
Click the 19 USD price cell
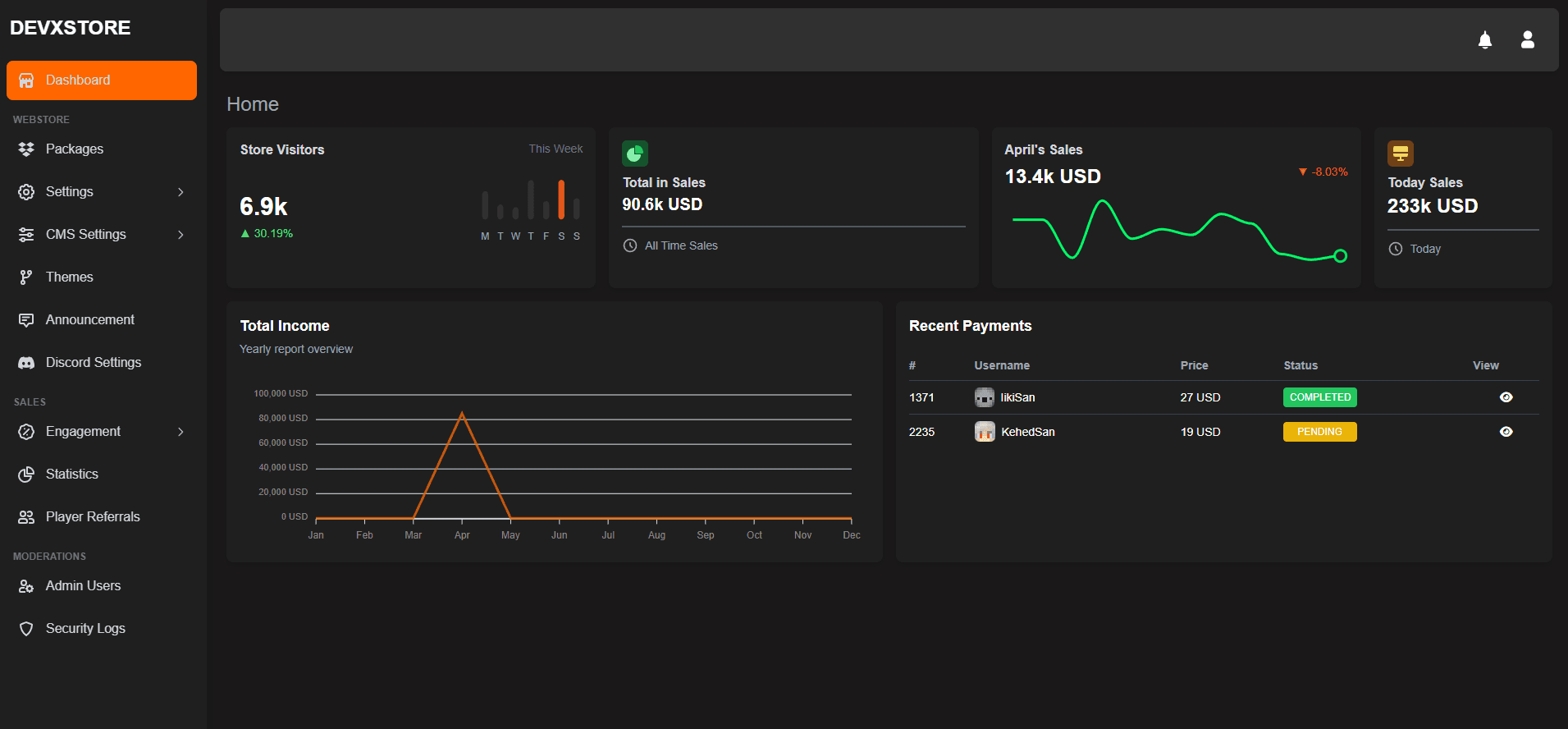coord(1200,432)
